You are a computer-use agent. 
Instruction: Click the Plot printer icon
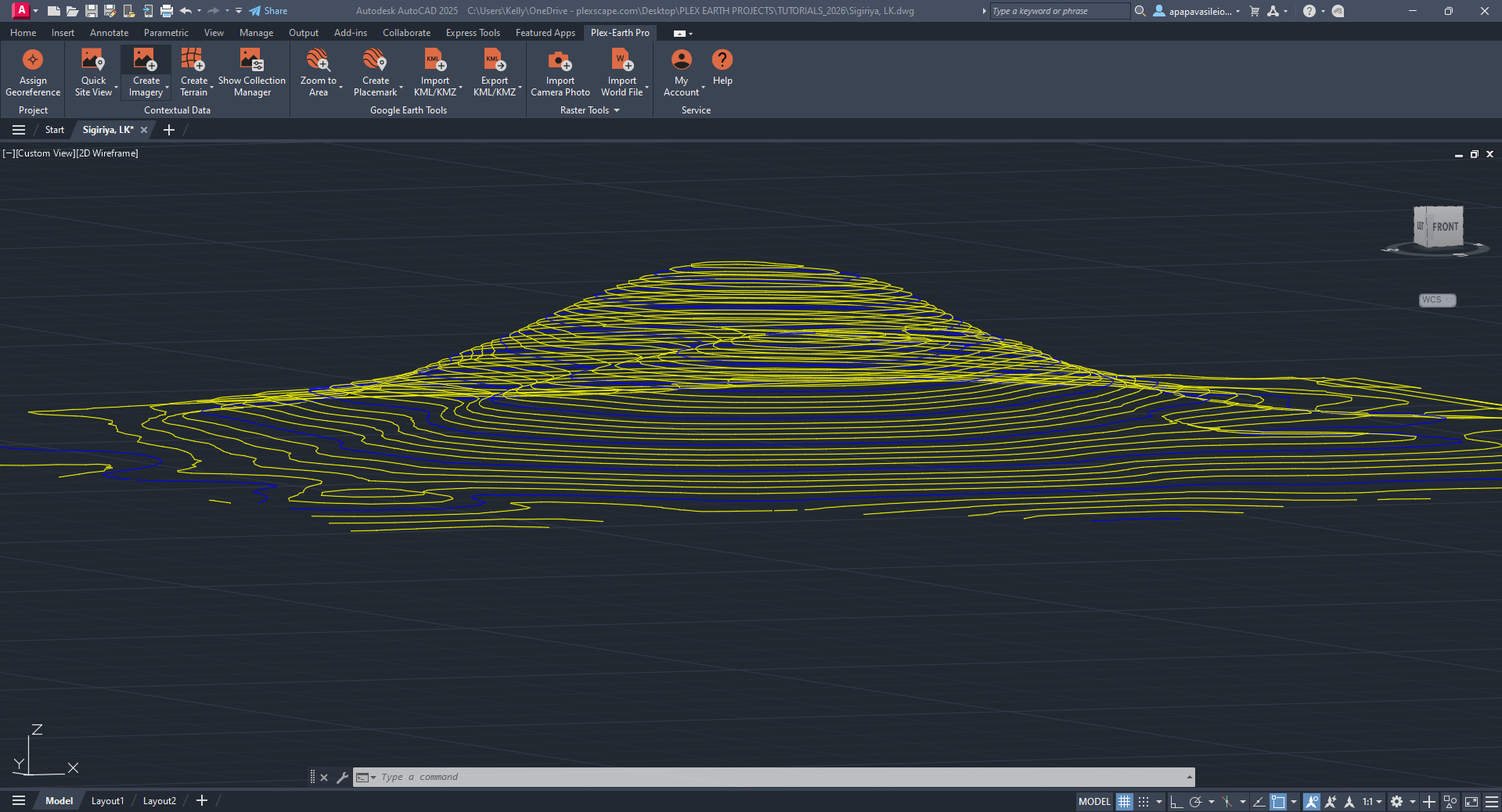[166, 11]
